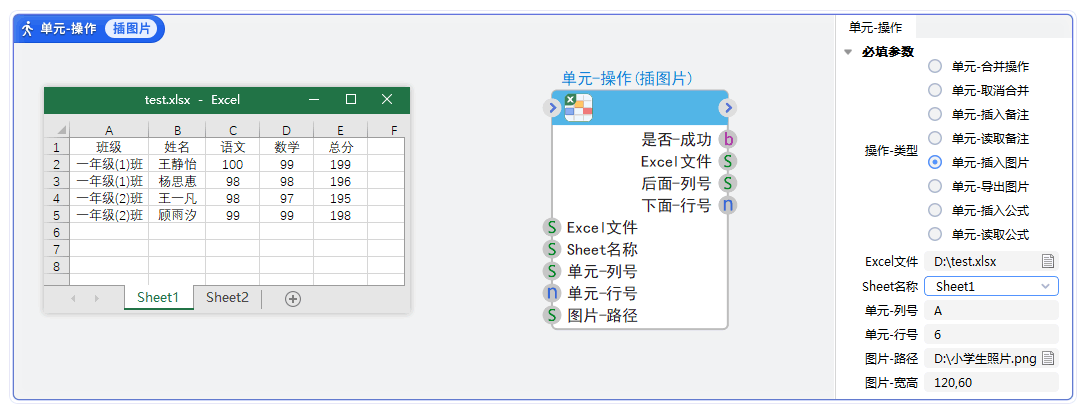Switch to the Sheet2 worksheet tab

coord(227,297)
